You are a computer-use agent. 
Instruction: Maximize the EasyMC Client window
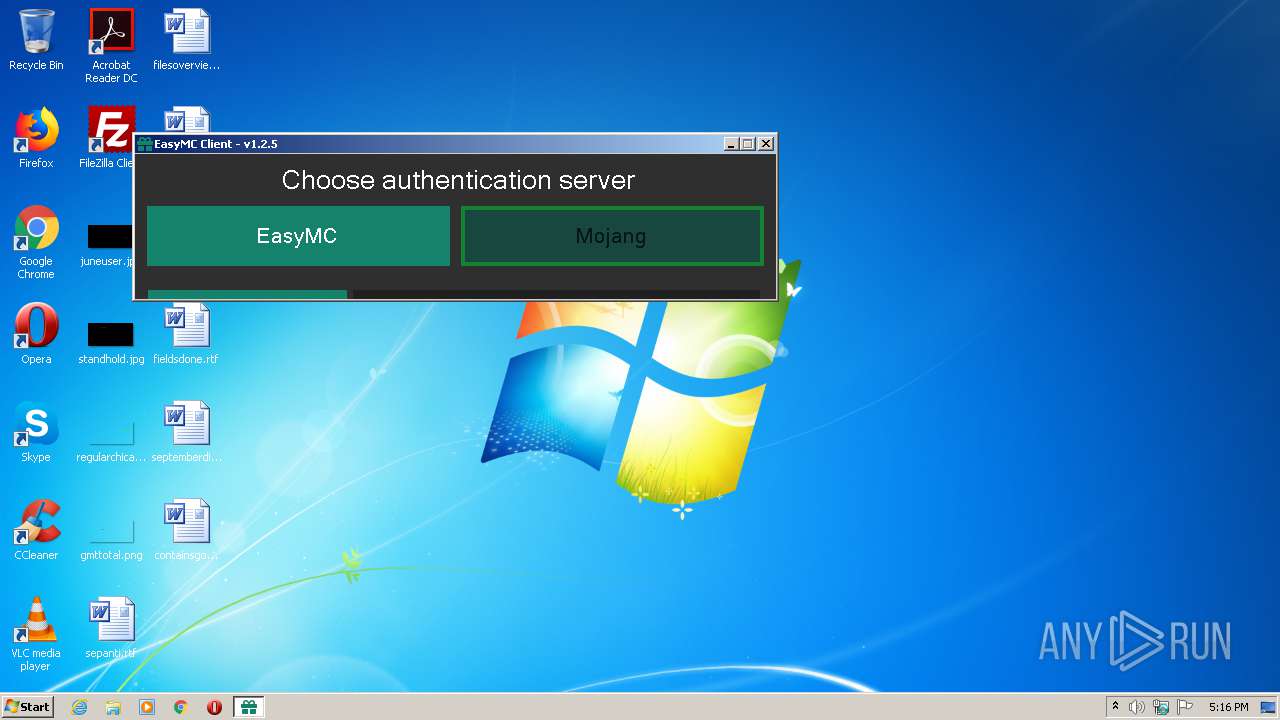point(748,144)
